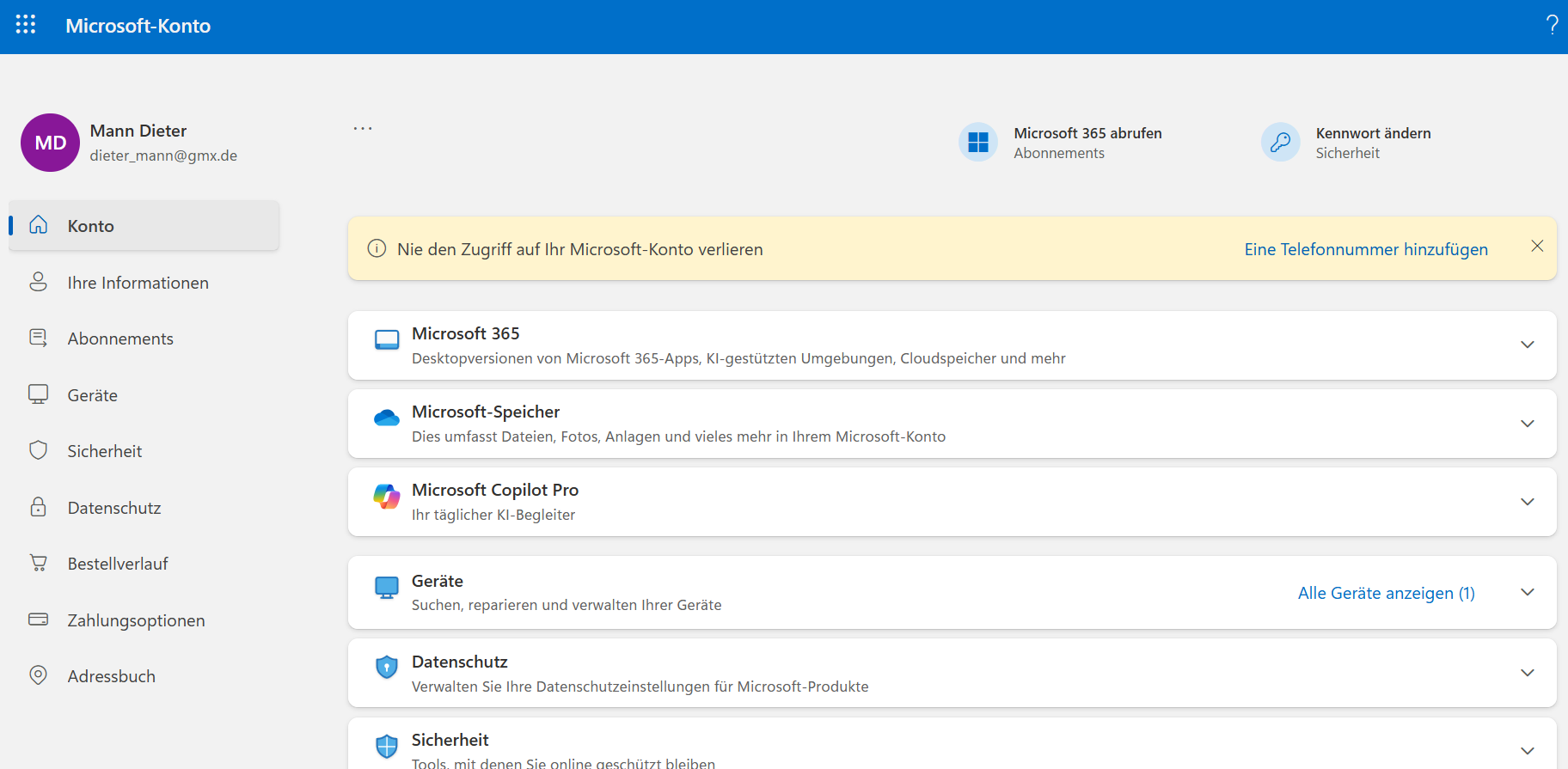The image size is (1568, 769).
Task: Expand the Microsoft Copilot Pro chevron
Action: [x=1528, y=502]
